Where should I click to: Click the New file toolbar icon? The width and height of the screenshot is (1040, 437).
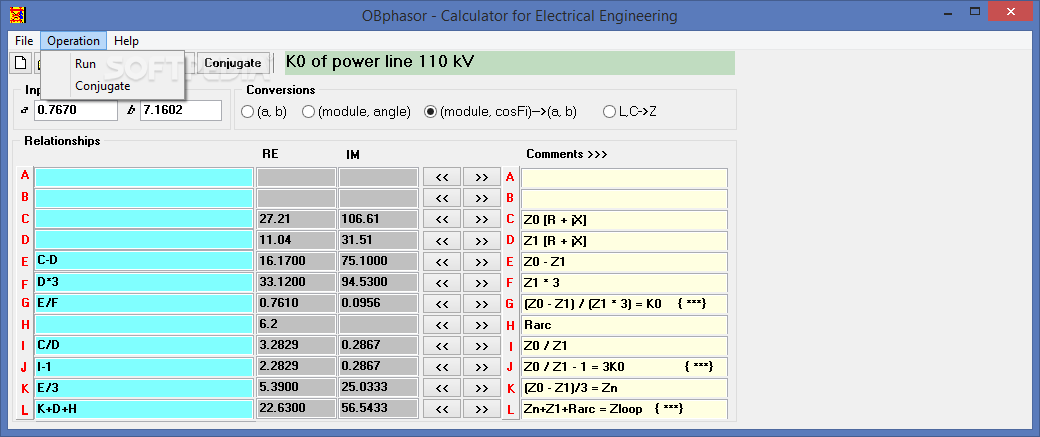[21, 64]
